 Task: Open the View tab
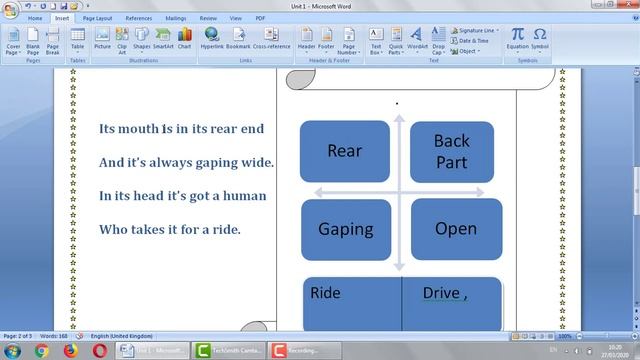236,18
